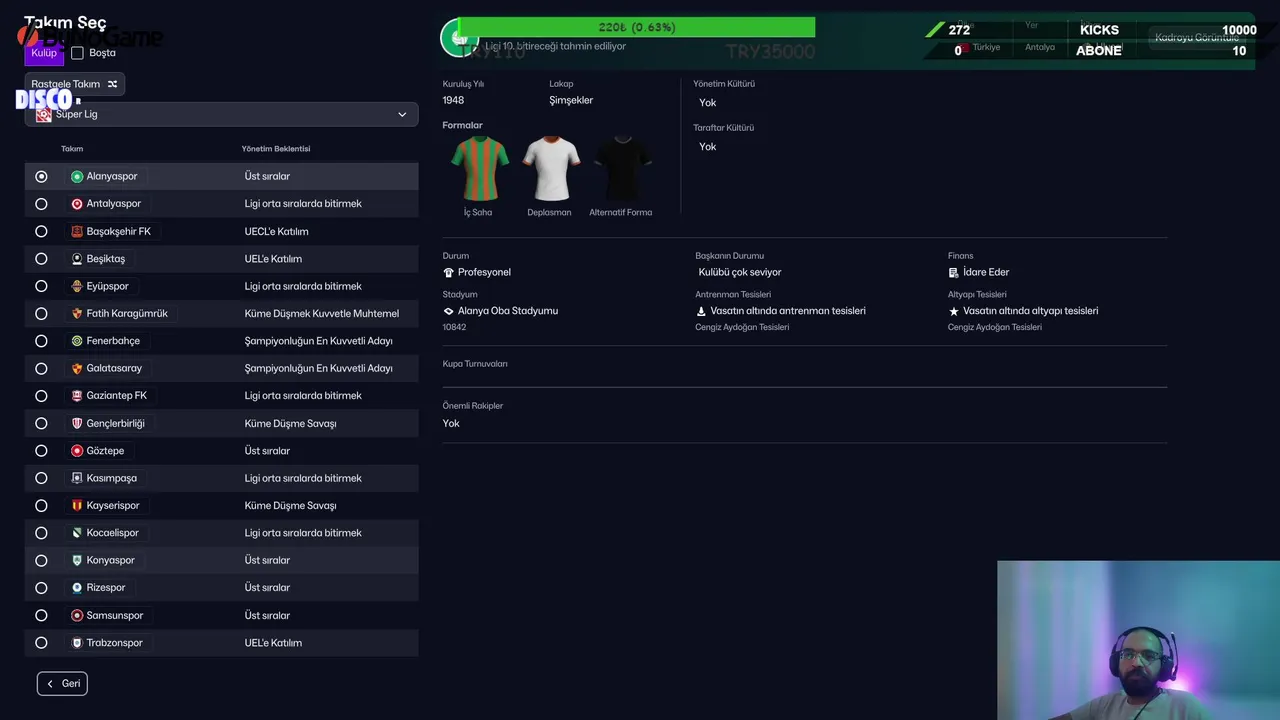Switch to the Kulüp tab

(x=44, y=53)
